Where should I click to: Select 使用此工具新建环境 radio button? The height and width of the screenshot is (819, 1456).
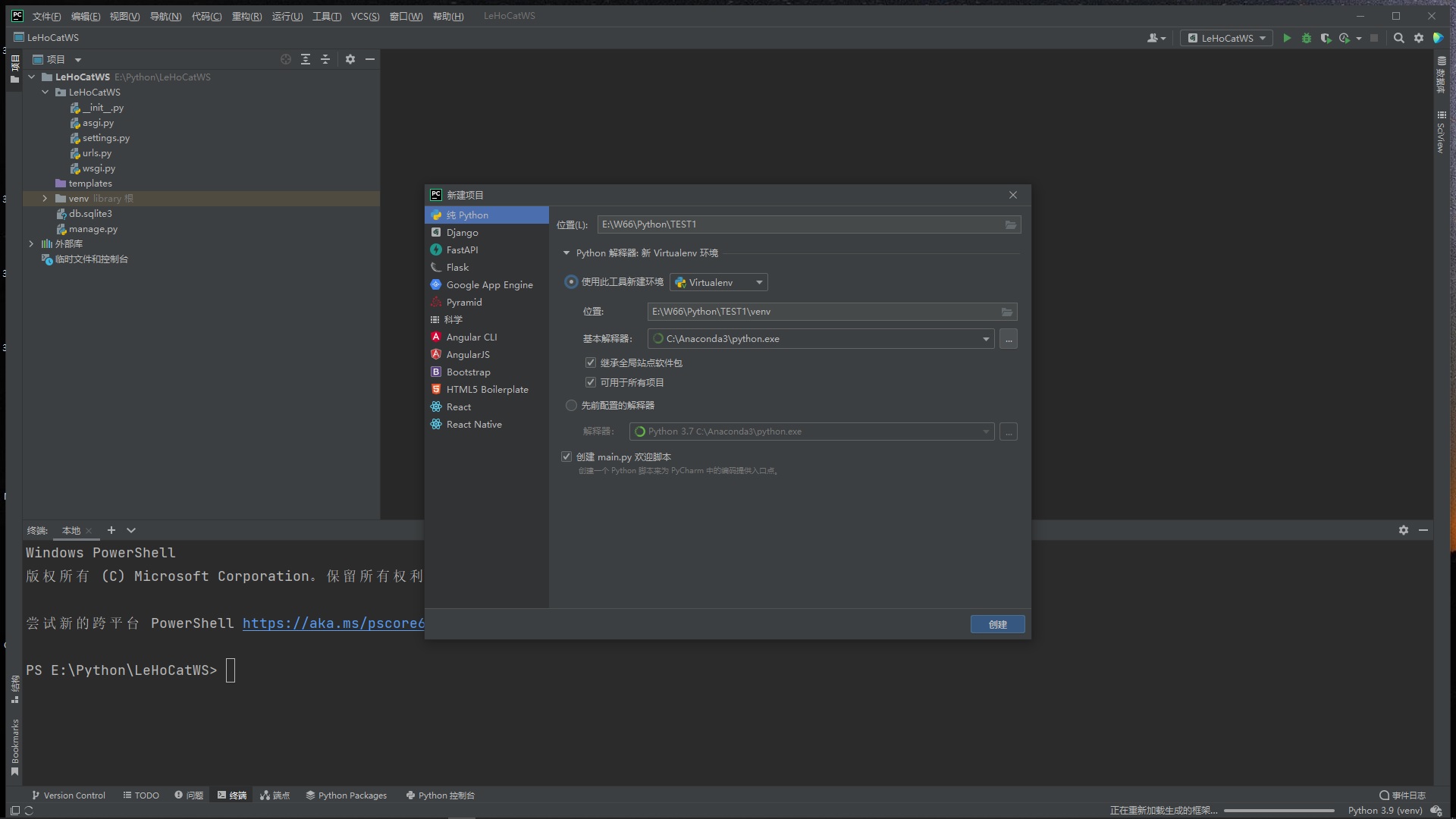click(x=572, y=282)
